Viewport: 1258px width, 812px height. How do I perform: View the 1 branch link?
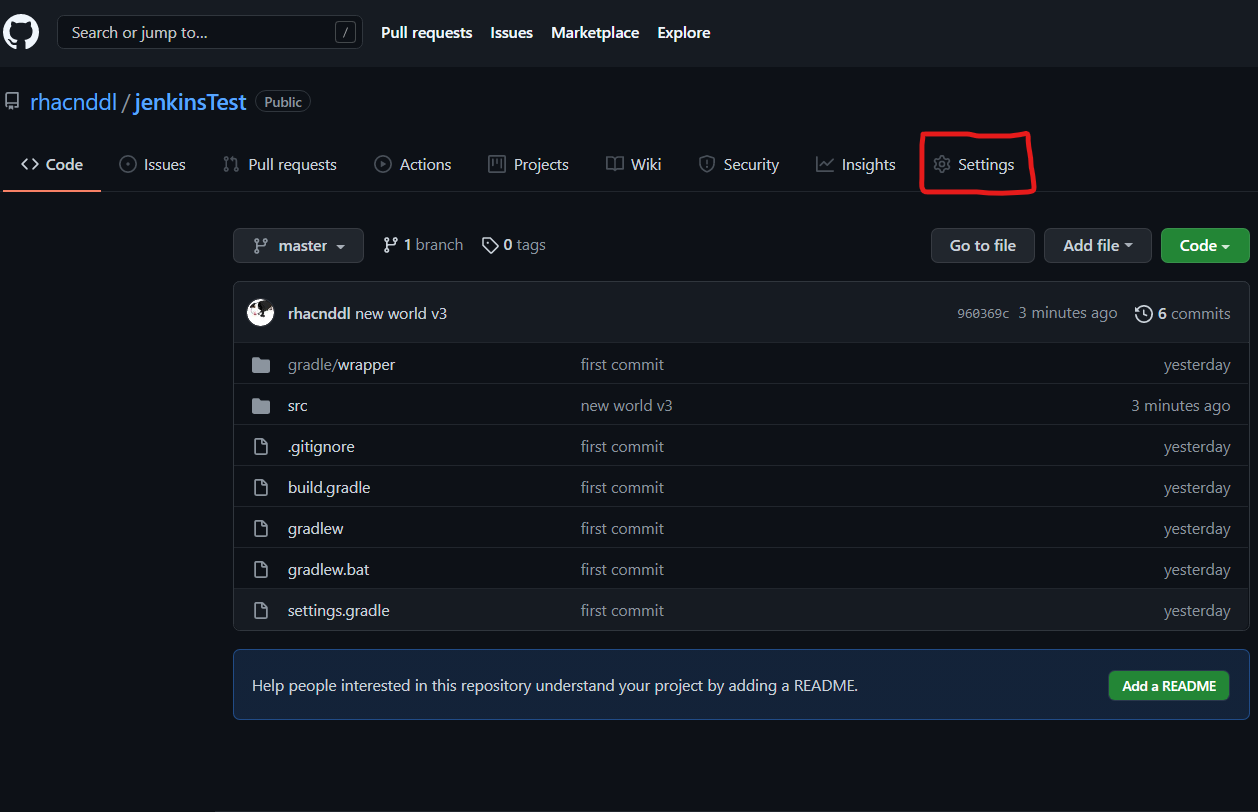423,245
